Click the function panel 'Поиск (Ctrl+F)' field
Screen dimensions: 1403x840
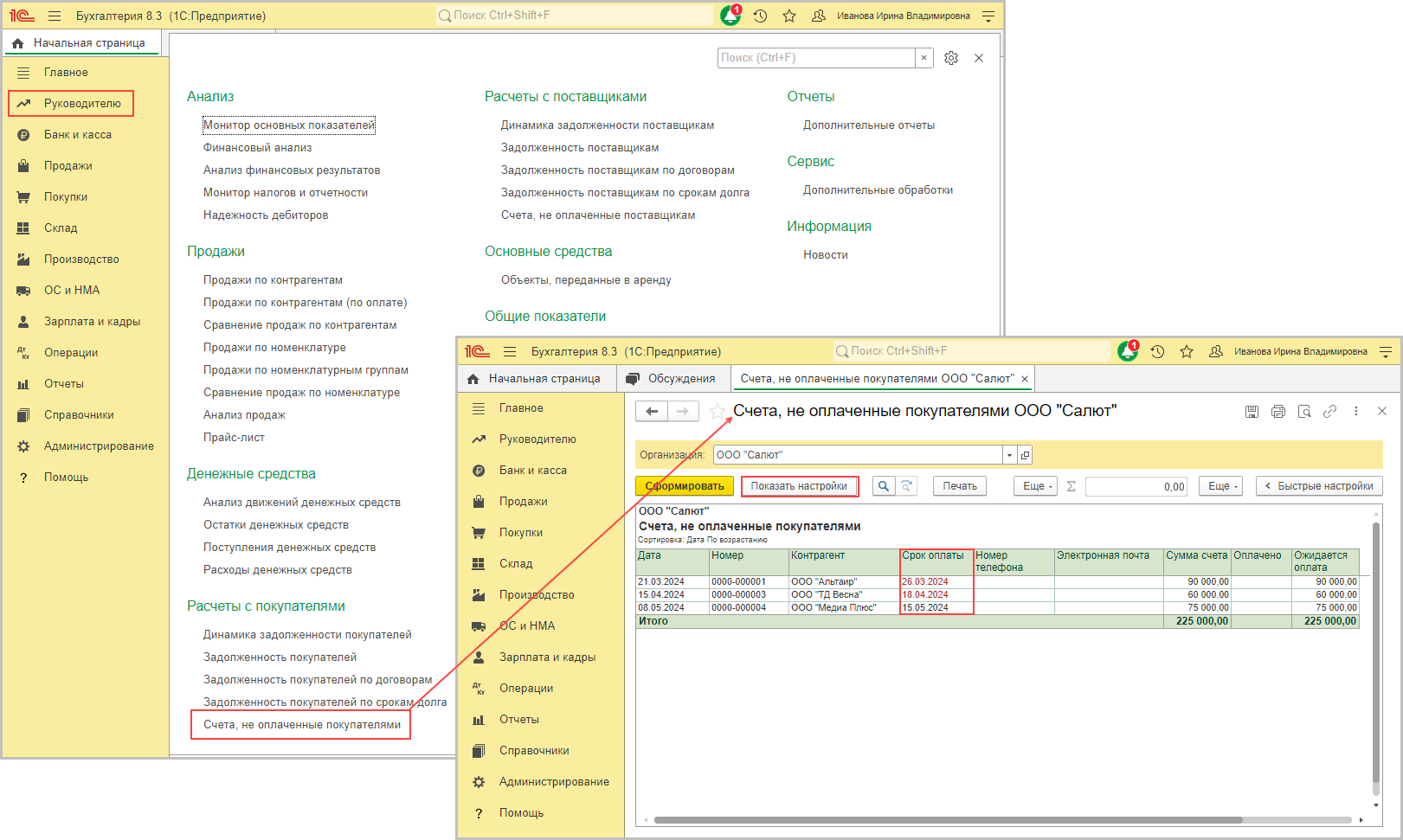[x=816, y=58]
